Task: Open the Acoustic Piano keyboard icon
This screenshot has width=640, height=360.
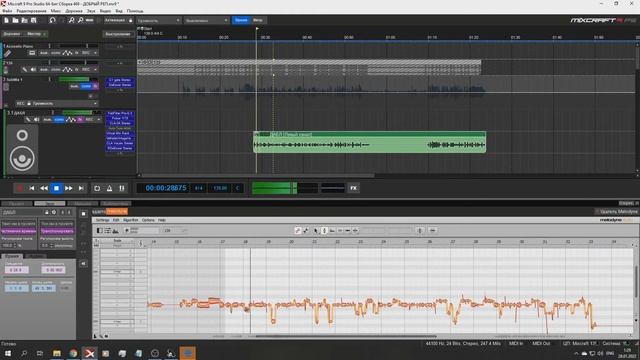Action: tap(32, 53)
